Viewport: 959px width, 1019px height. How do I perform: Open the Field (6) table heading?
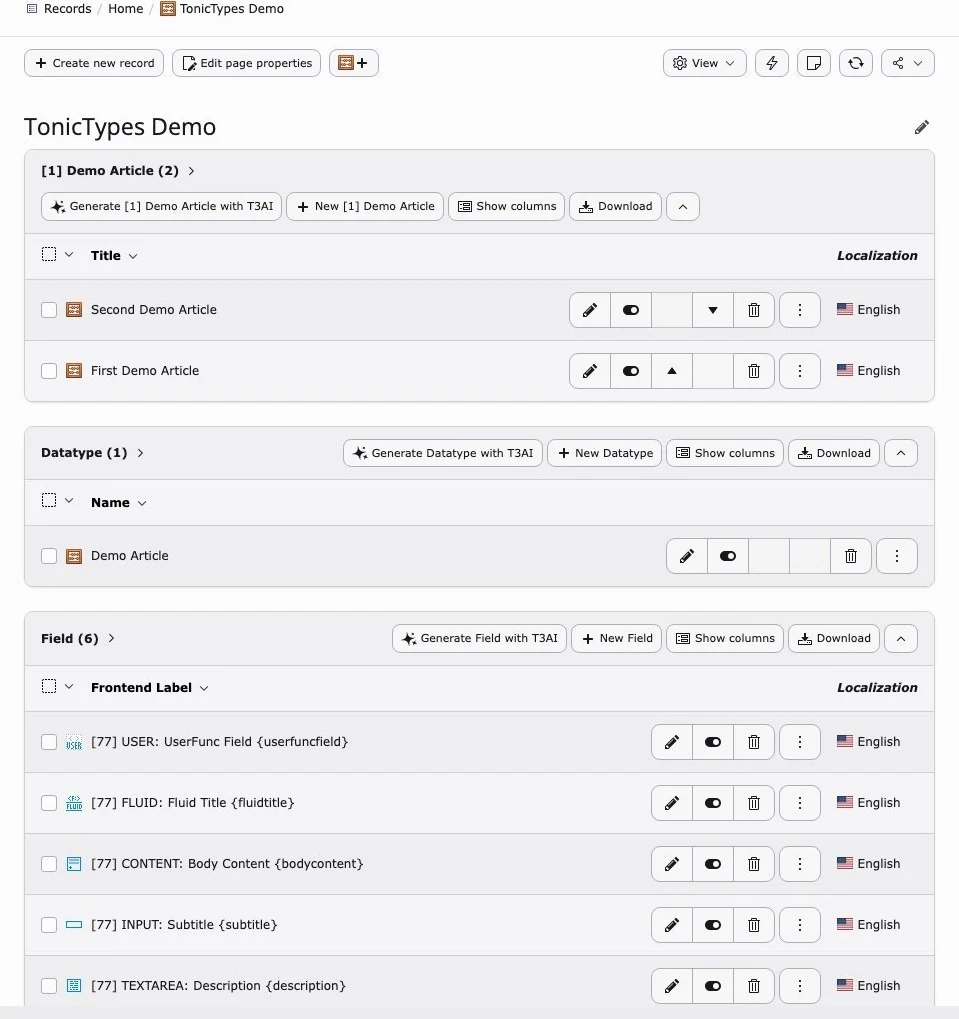pyautogui.click(x=78, y=638)
